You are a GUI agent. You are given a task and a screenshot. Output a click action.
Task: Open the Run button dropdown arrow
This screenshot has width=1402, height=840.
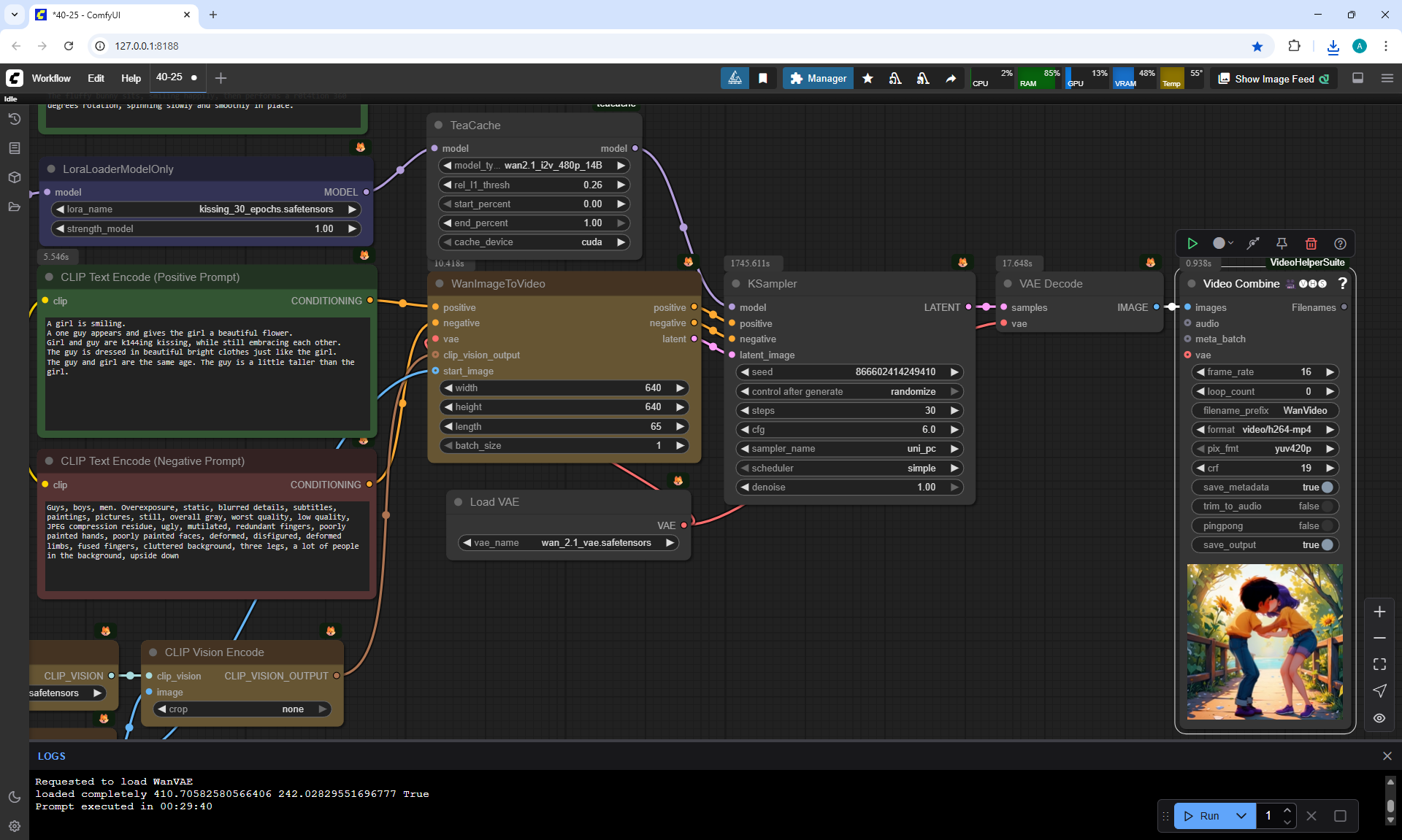click(x=1241, y=816)
